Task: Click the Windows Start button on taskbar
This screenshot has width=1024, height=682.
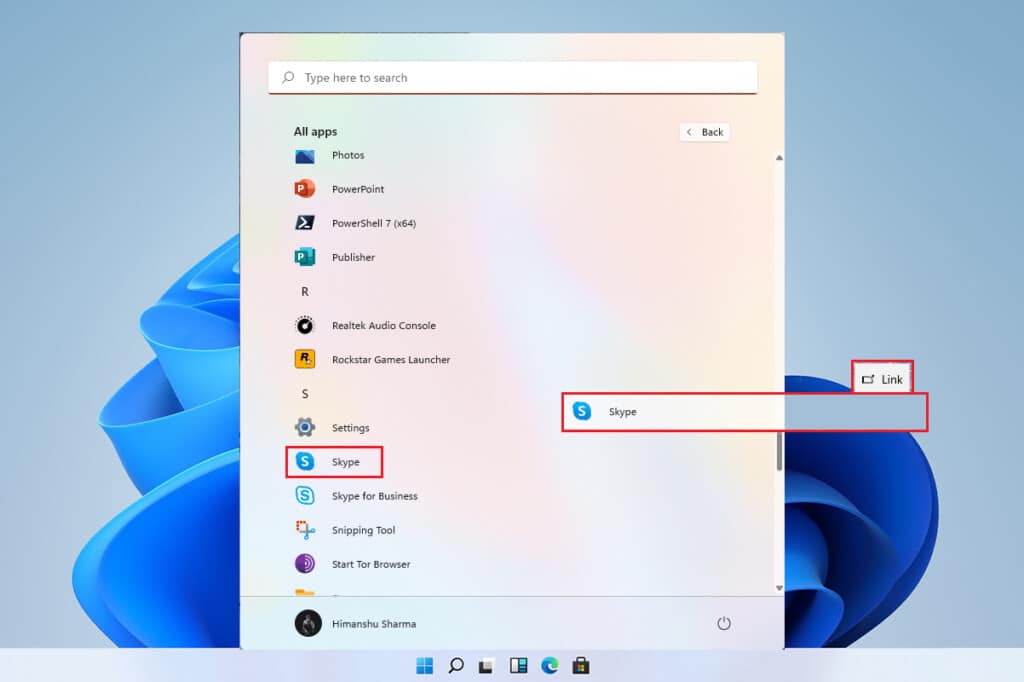Action: click(424, 665)
